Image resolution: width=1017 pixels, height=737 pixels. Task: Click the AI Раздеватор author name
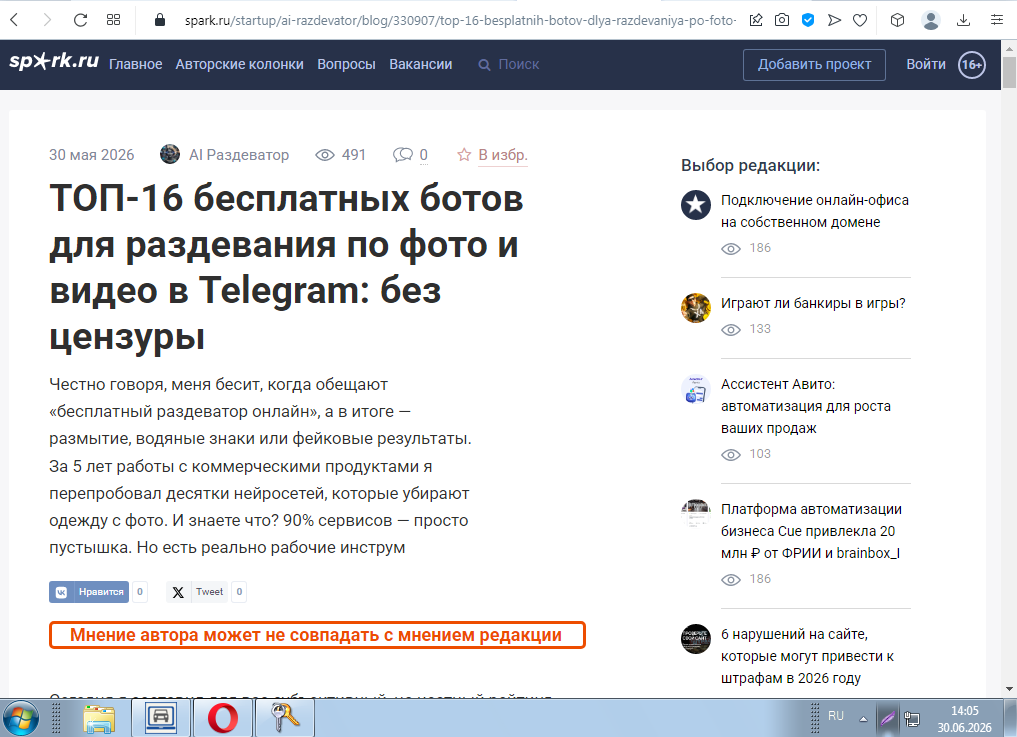239,155
